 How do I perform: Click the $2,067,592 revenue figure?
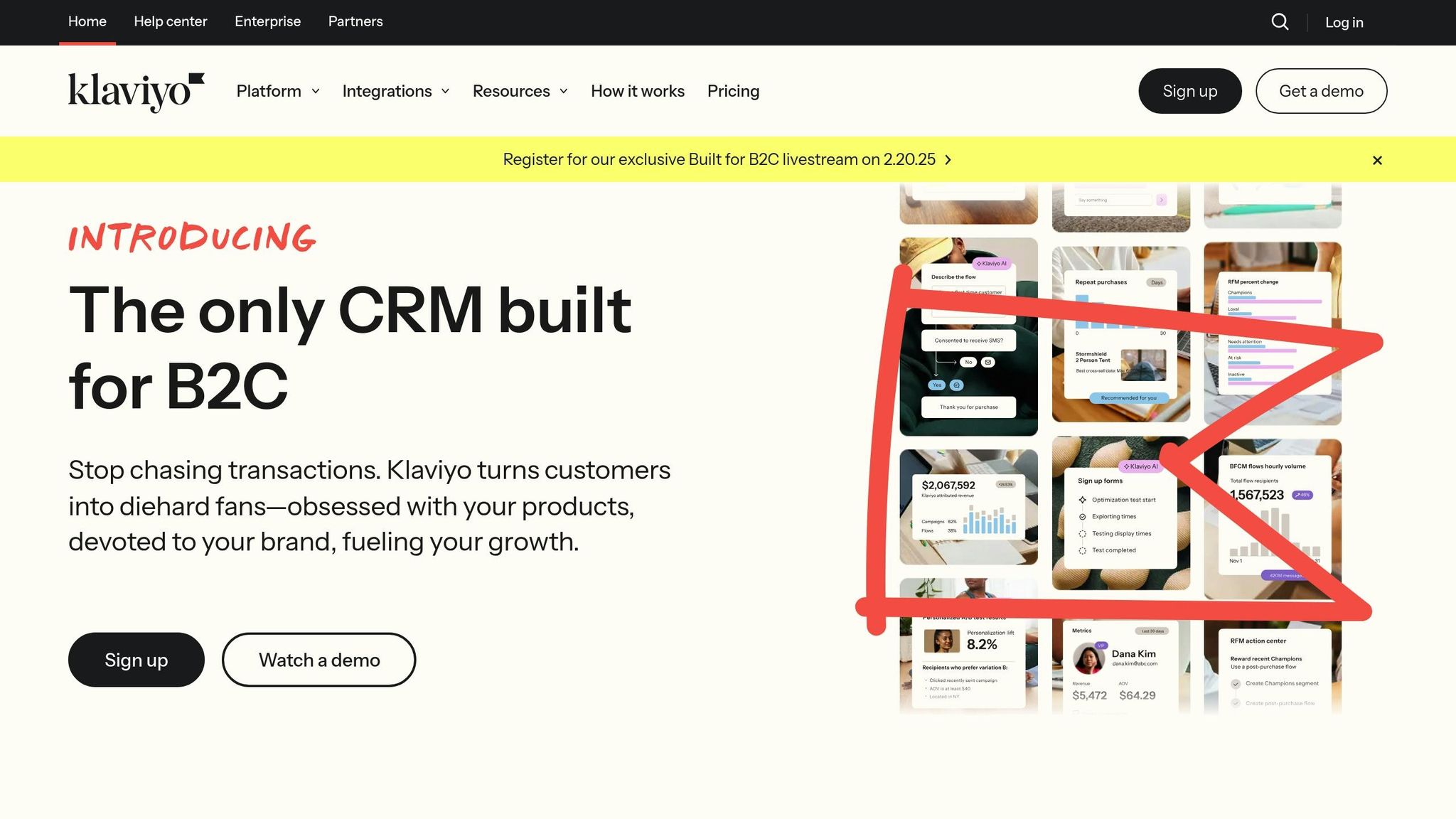pyautogui.click(x=948, y=486)
